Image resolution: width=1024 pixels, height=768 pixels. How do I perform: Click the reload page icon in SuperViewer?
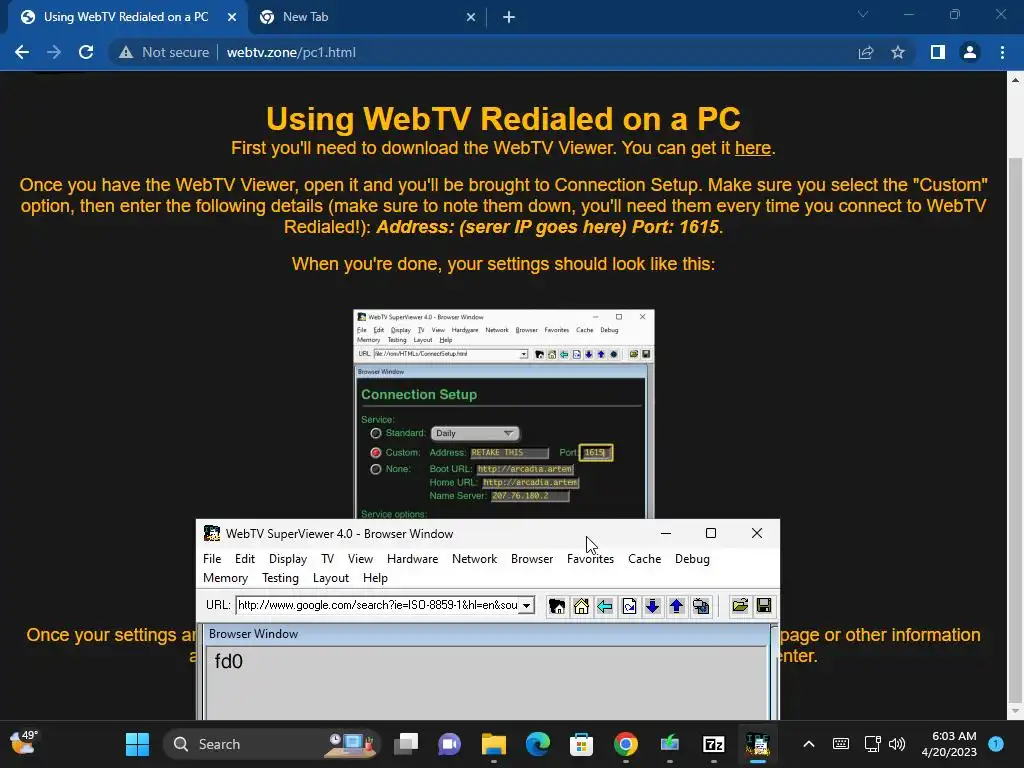[629, 606]
